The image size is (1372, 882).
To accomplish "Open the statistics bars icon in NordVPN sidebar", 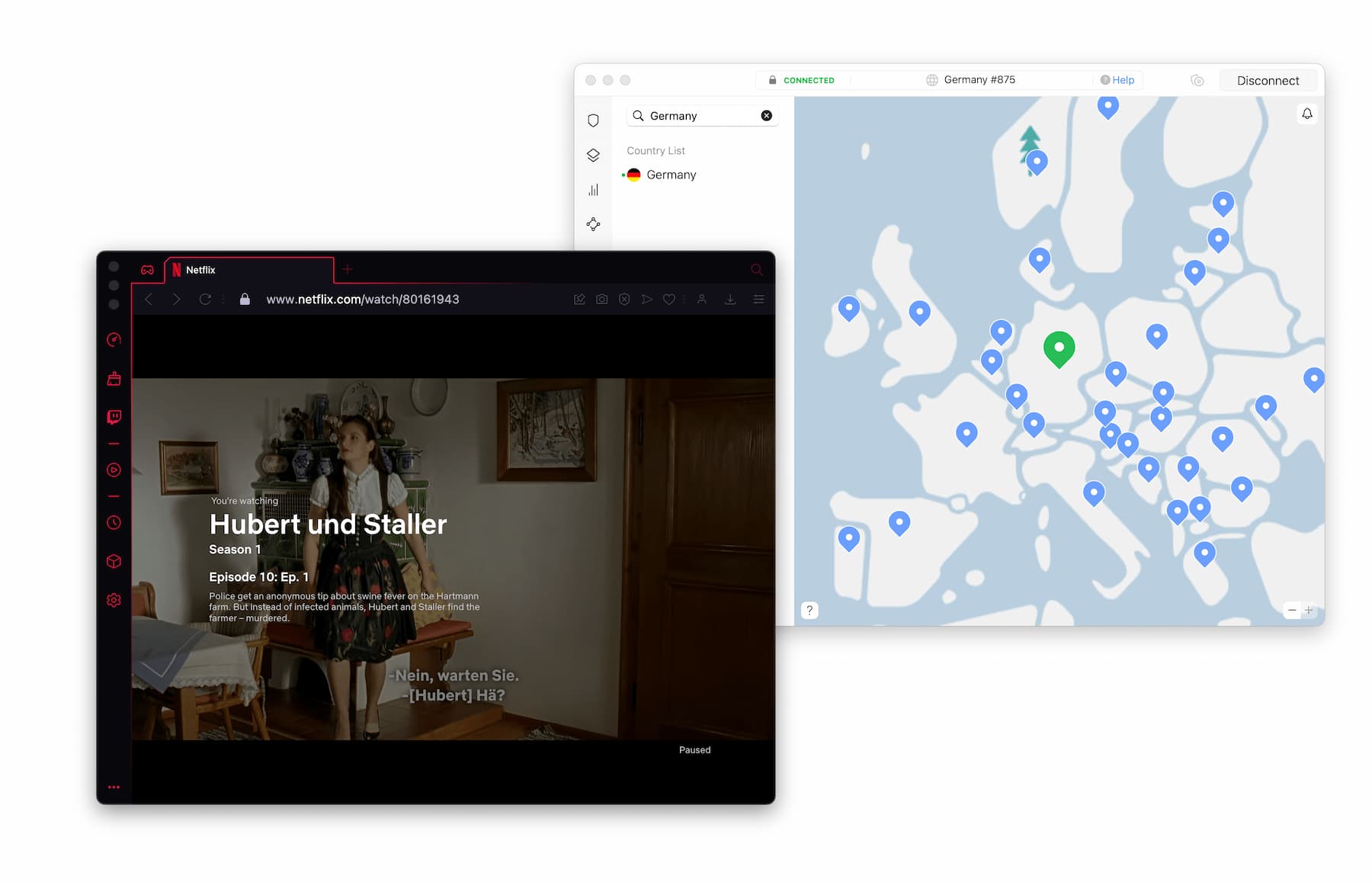I will click(593, 190).
